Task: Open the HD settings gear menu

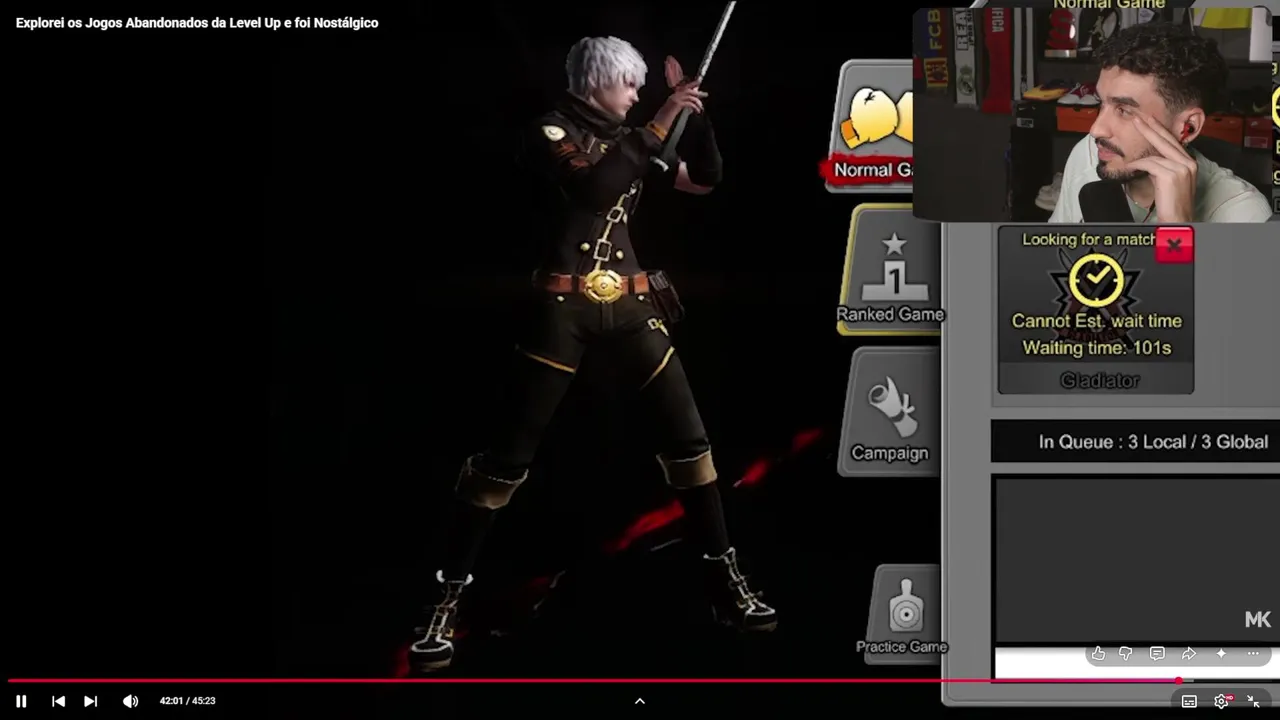Action: coord(1222,701)
